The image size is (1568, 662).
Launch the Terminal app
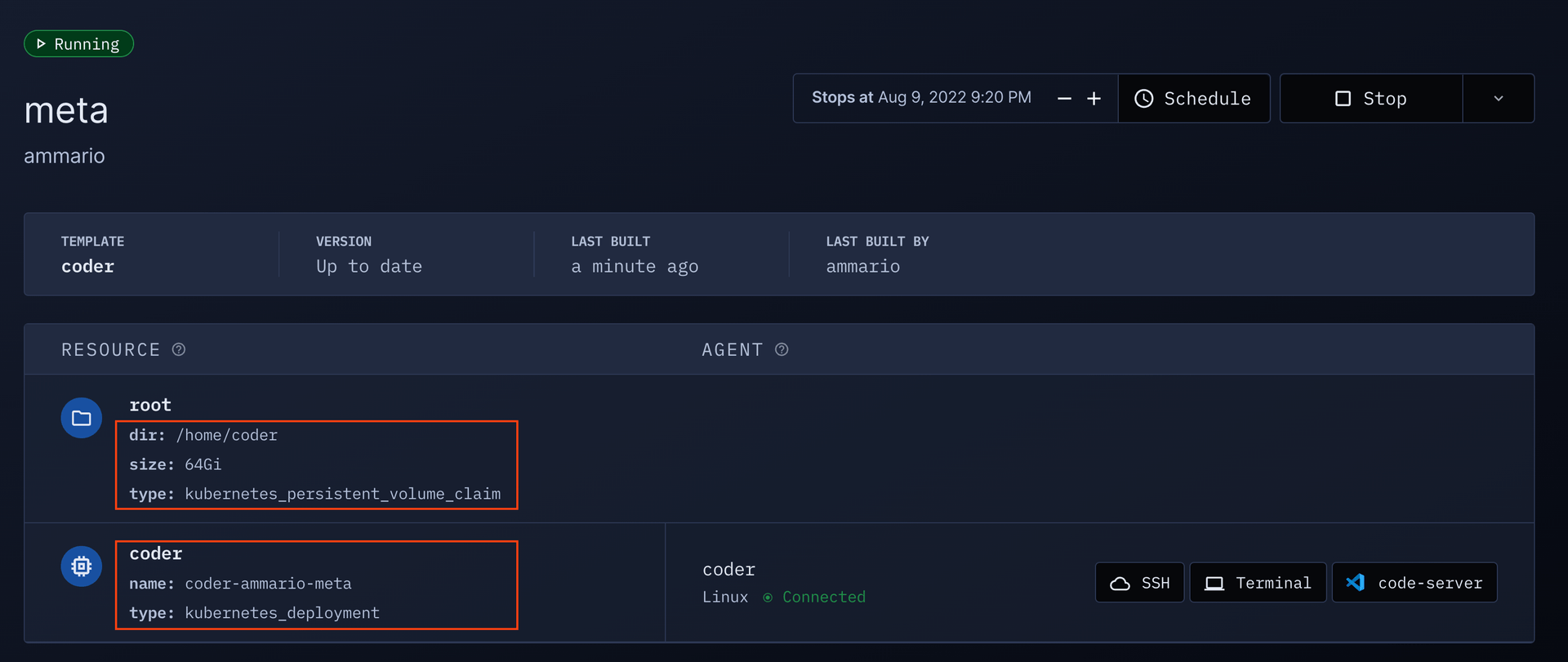point(1258,583)
